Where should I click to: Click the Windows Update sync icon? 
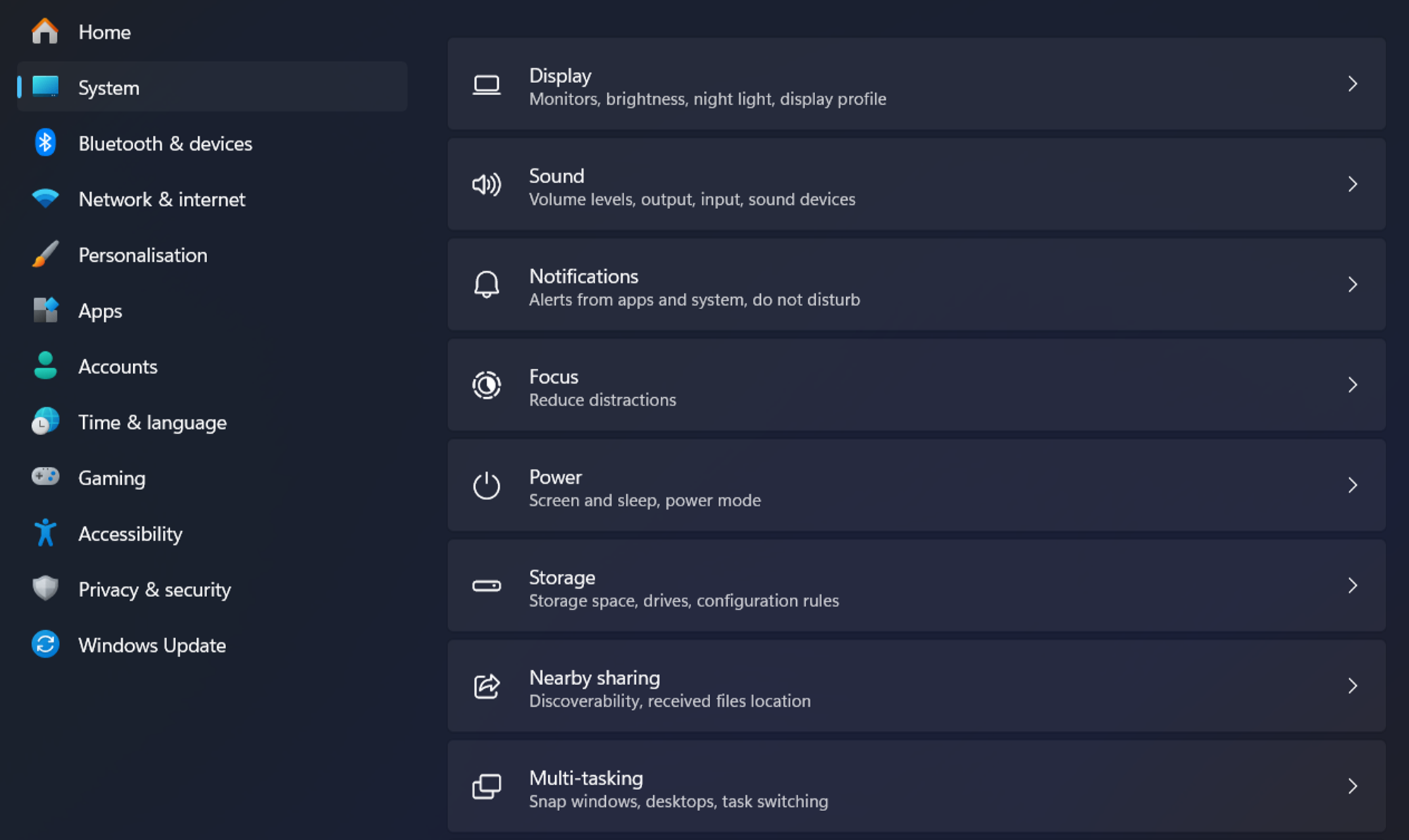pos(45,644)
